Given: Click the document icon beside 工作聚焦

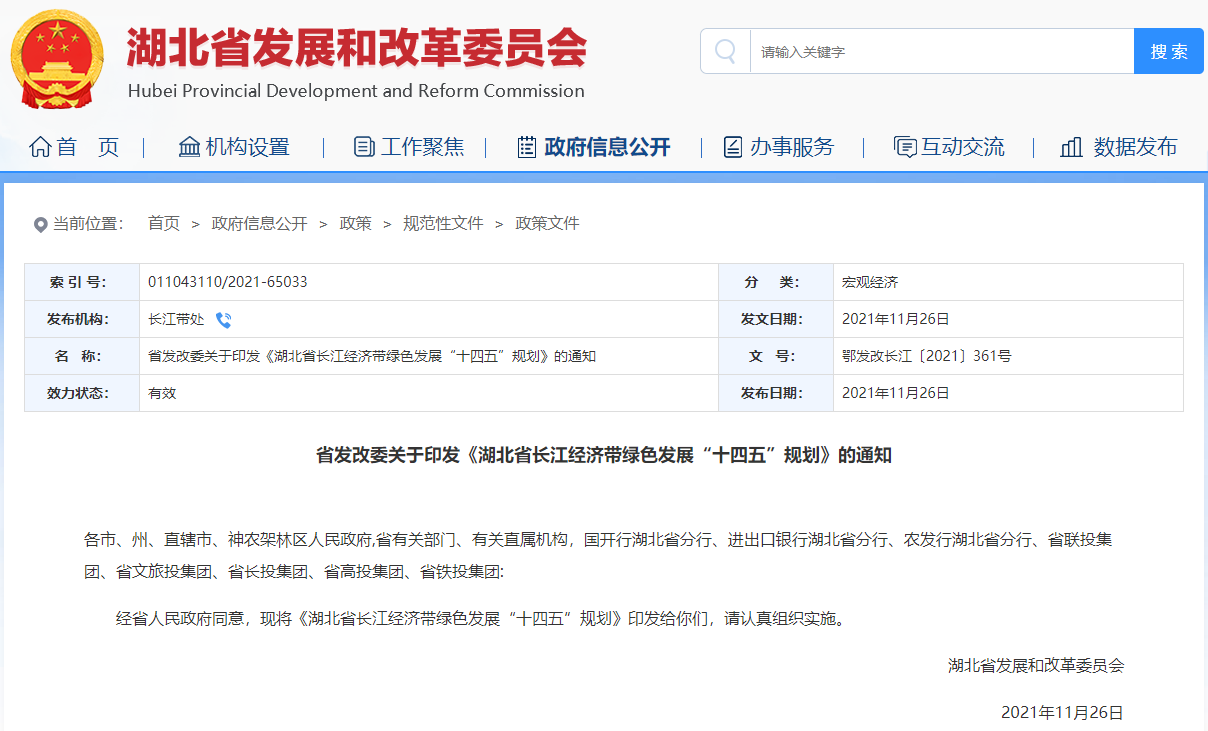Looking at the screenshot, I should 364,147.
